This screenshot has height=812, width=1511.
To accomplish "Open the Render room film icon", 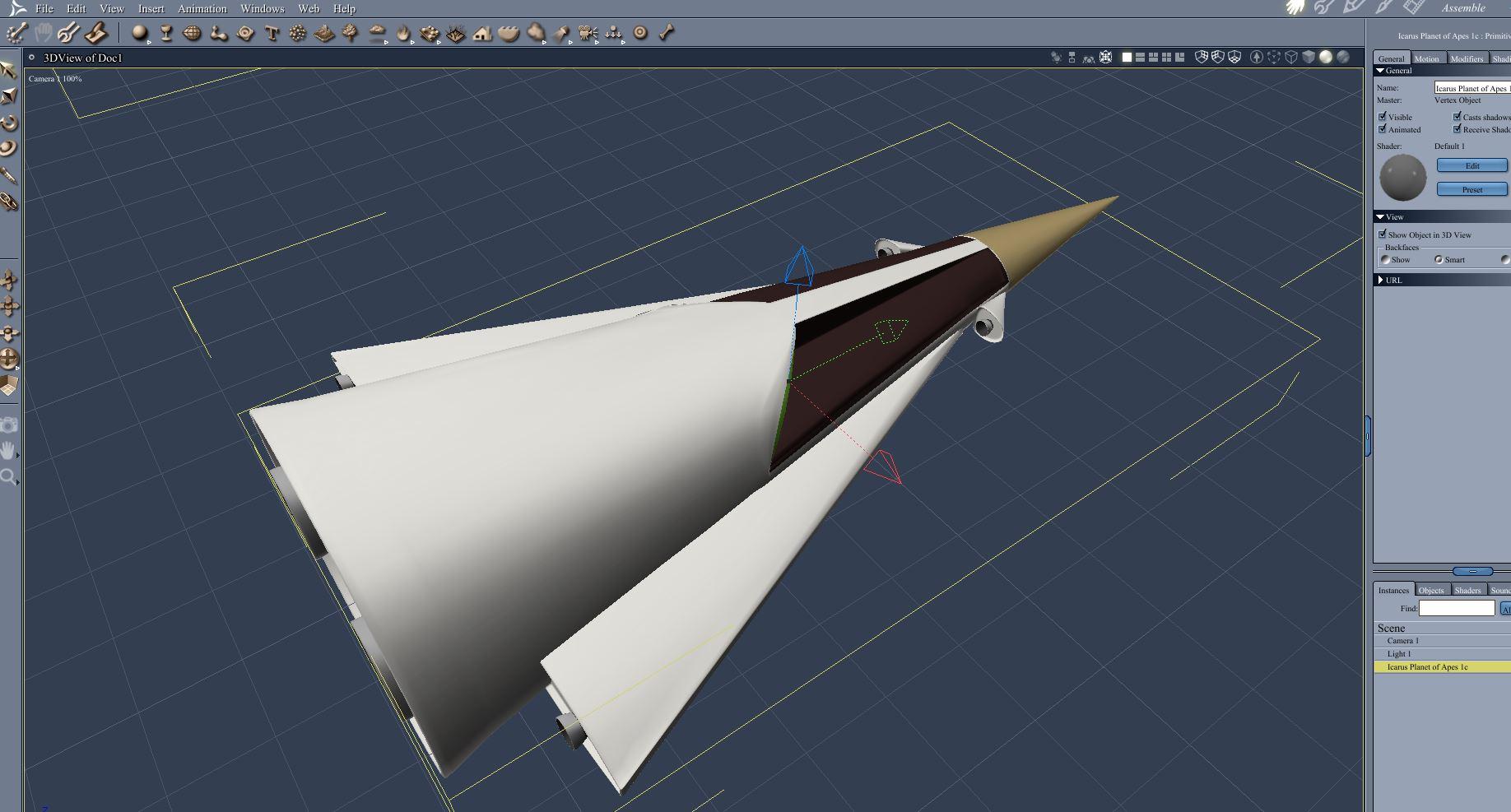I will pyautogui.click(x=1414, y=7).
